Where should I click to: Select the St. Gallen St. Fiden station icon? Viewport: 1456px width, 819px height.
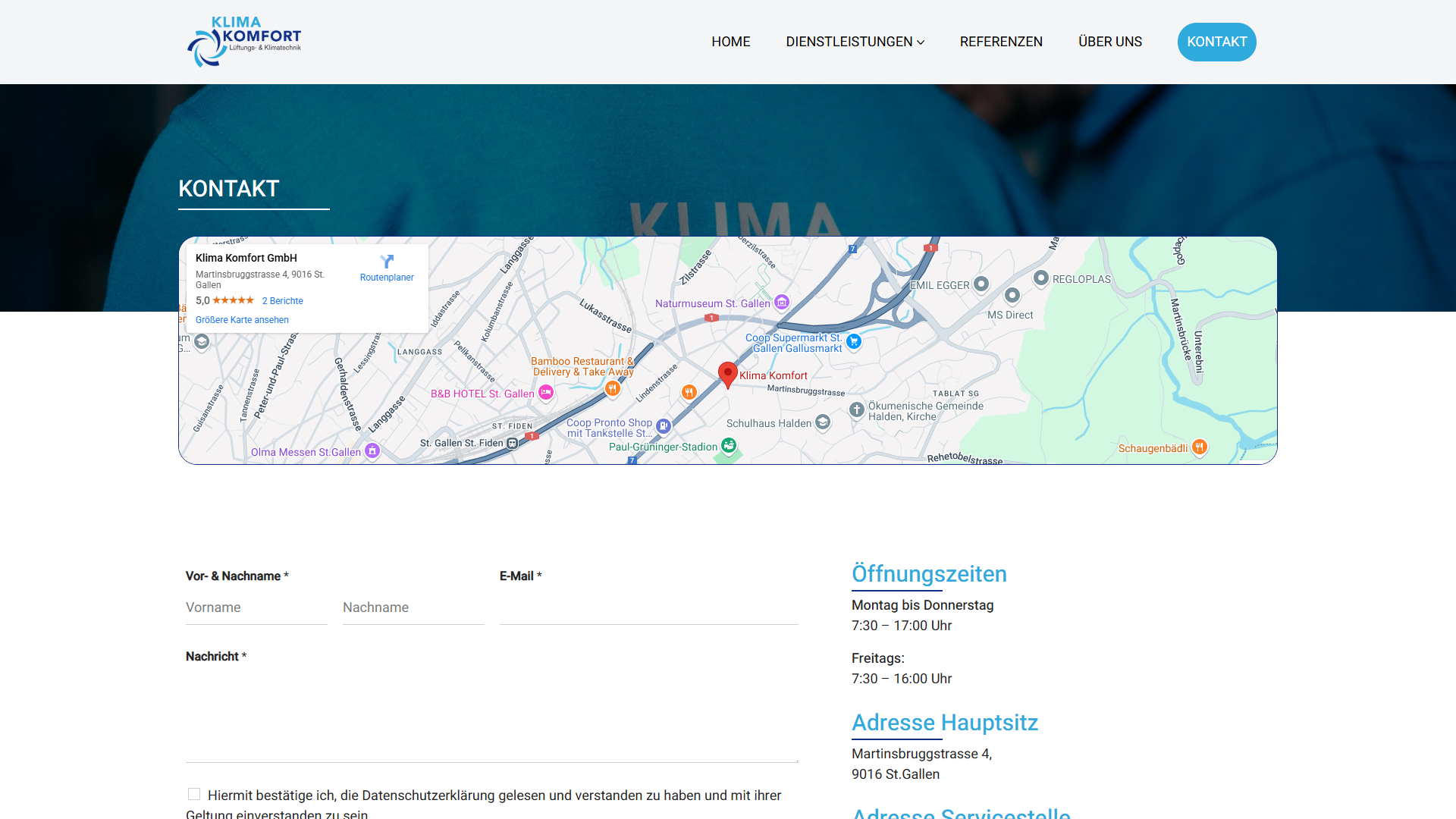pos(513,443)
